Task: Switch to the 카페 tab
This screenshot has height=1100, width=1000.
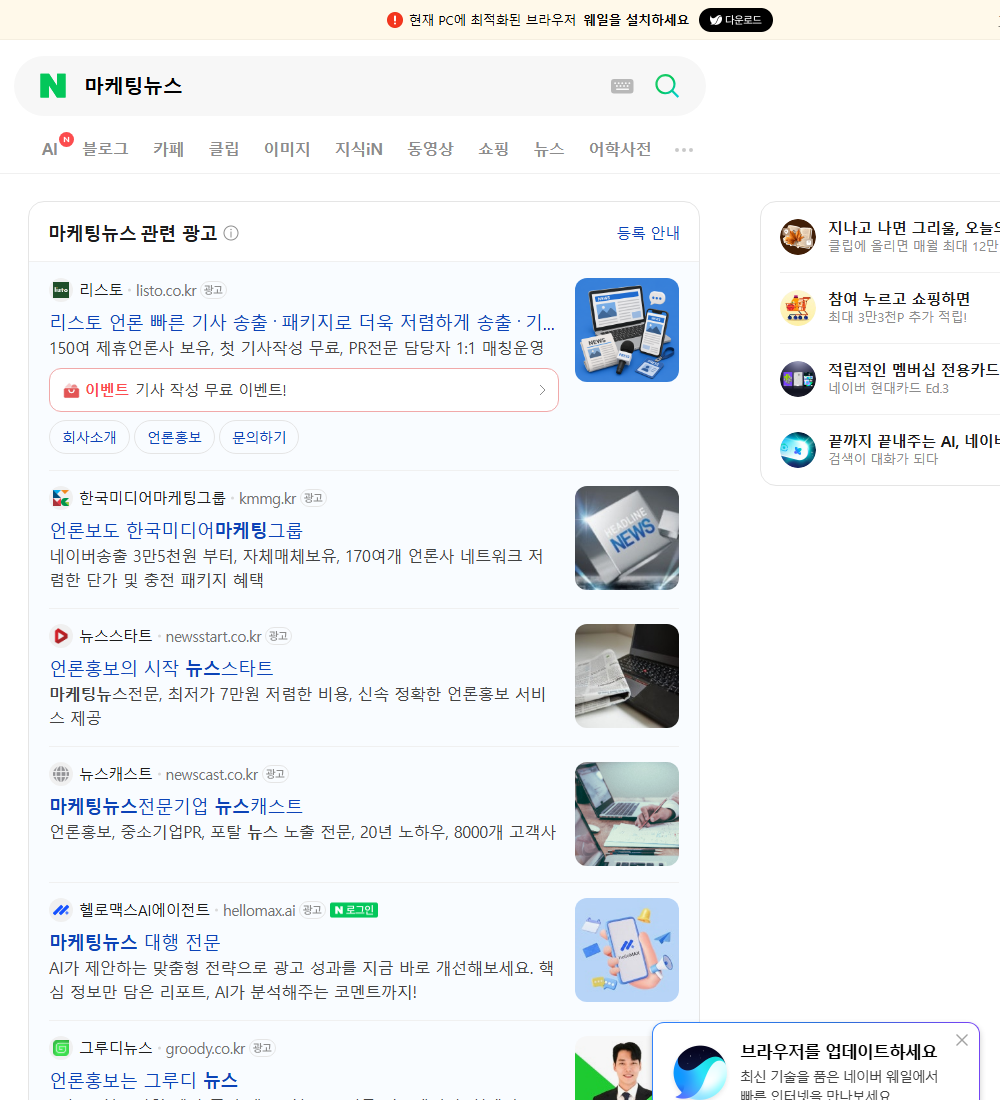Action: [168, 149]
